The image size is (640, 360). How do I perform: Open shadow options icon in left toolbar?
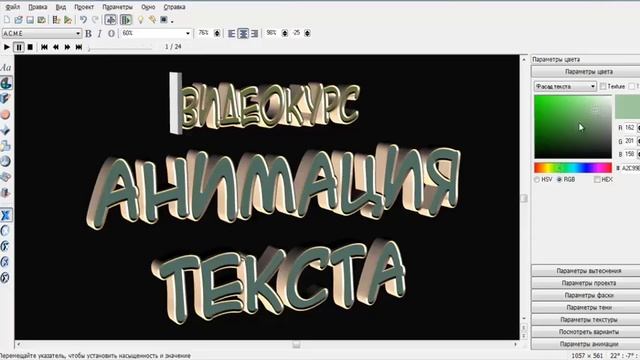[x=5, y=146]
